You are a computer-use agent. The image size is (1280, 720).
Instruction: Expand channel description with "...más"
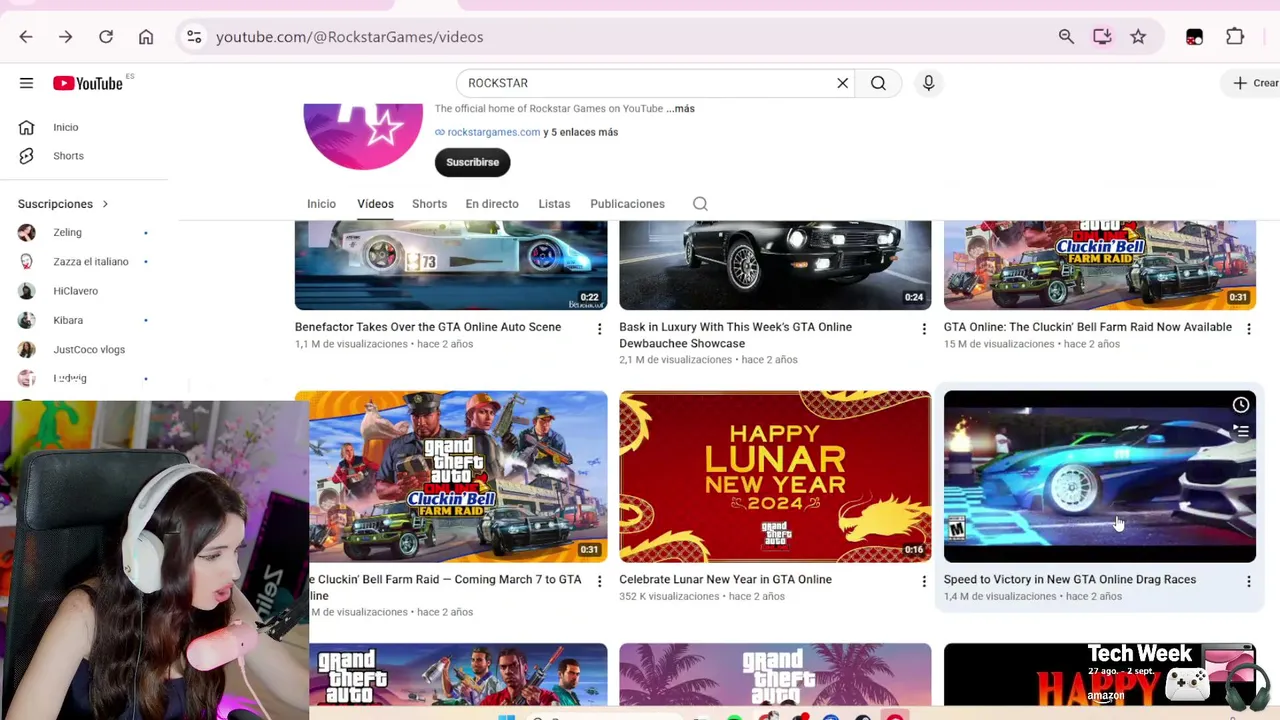(x=681, y=108)
